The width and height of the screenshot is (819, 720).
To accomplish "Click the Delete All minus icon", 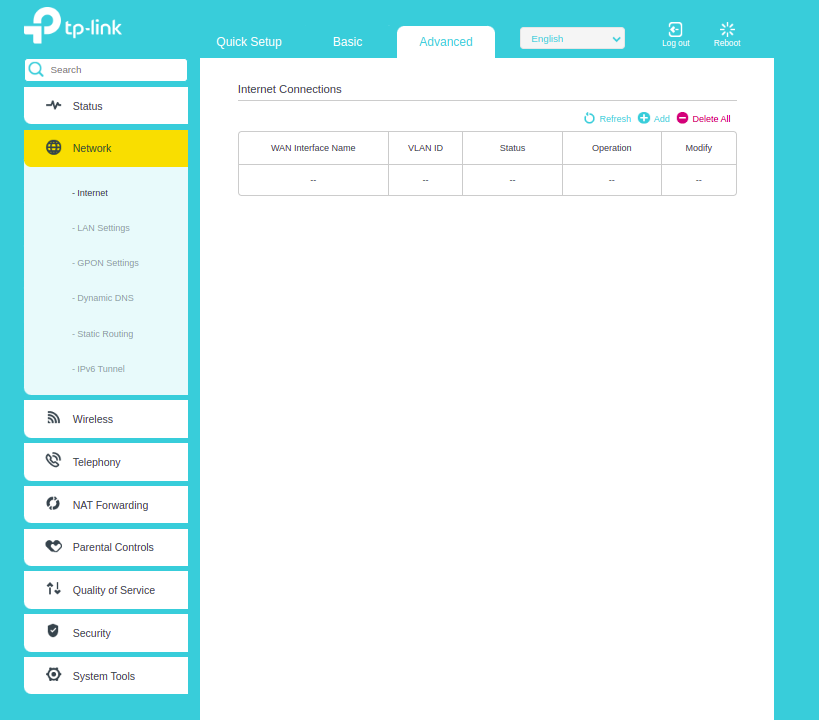I will [683, 118].
